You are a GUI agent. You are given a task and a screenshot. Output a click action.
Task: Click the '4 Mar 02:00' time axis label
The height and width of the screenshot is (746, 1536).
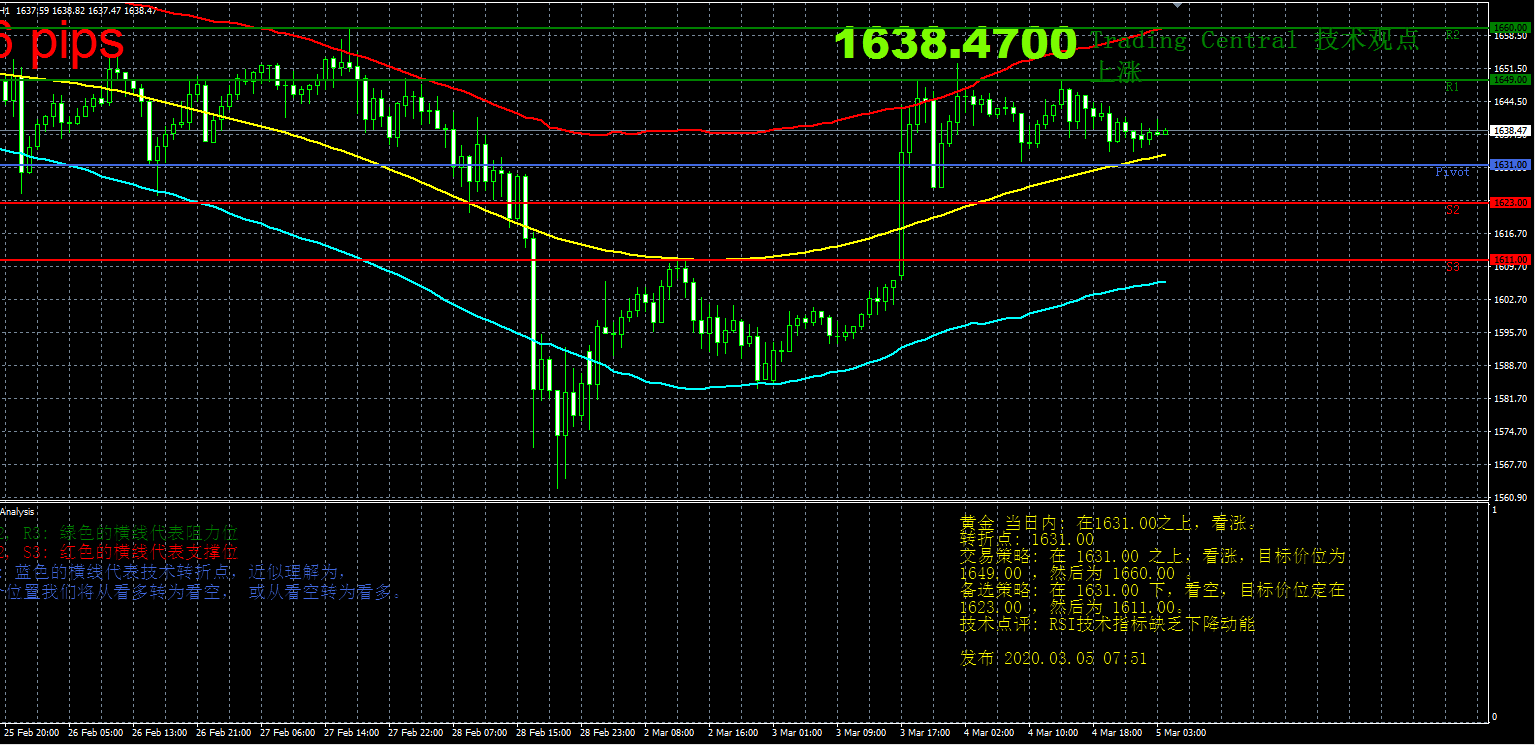point(989,732)
